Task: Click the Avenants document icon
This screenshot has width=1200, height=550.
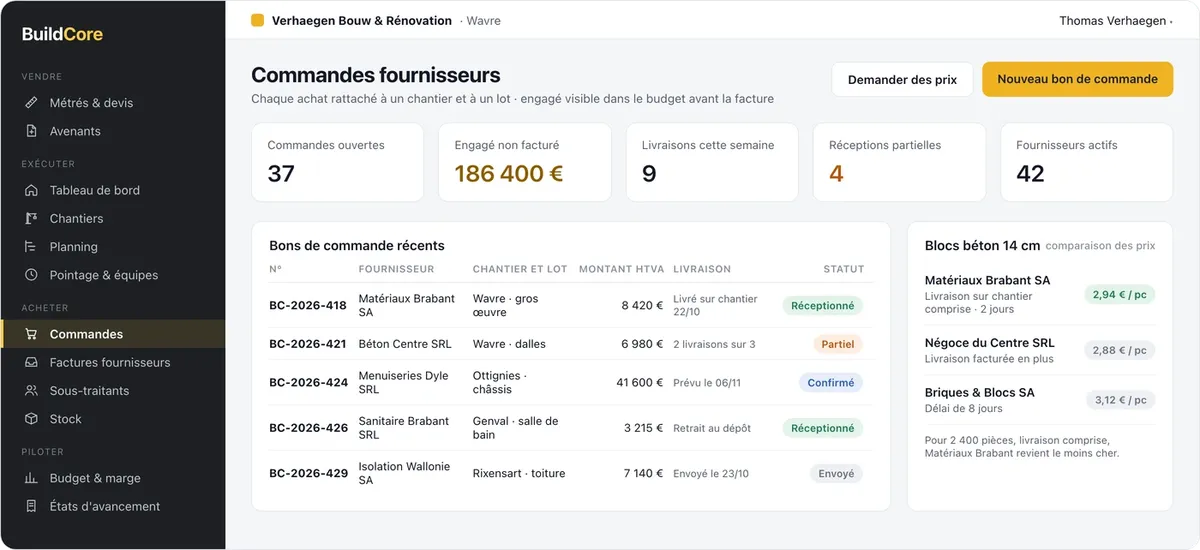Action: (31, 131)
